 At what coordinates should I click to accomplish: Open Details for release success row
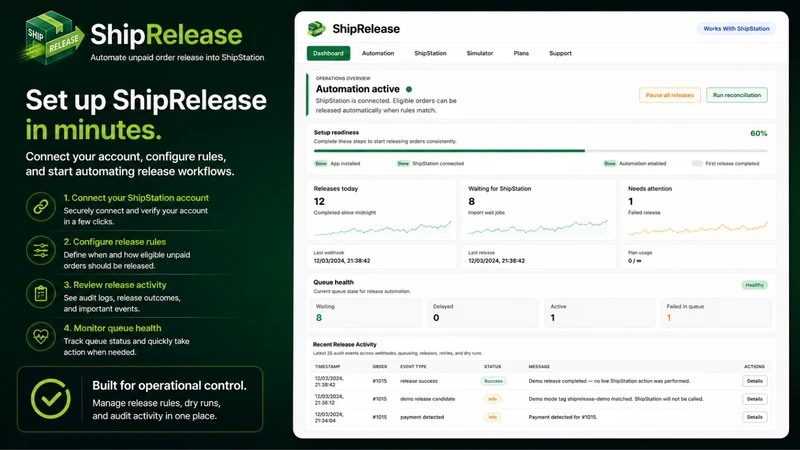click(755, 381)
